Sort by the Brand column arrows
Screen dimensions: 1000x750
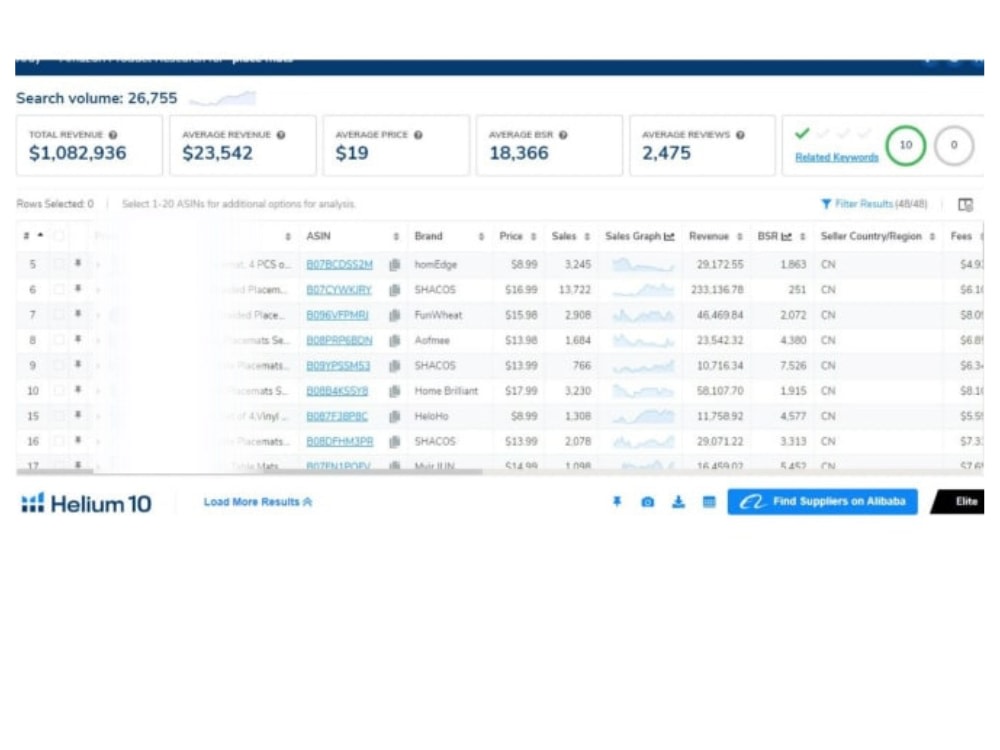[x=482, y=237]
